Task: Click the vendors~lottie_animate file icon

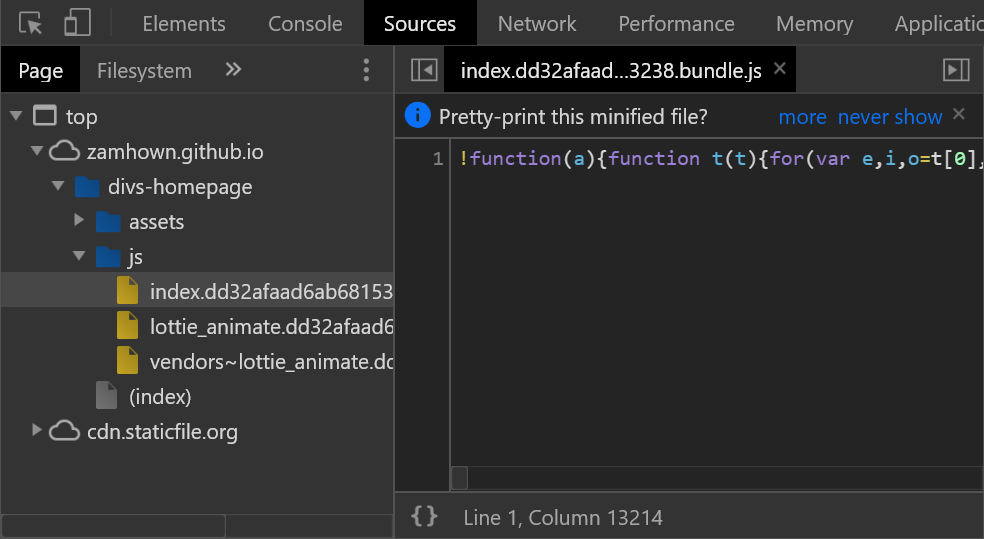Action: 127,361
